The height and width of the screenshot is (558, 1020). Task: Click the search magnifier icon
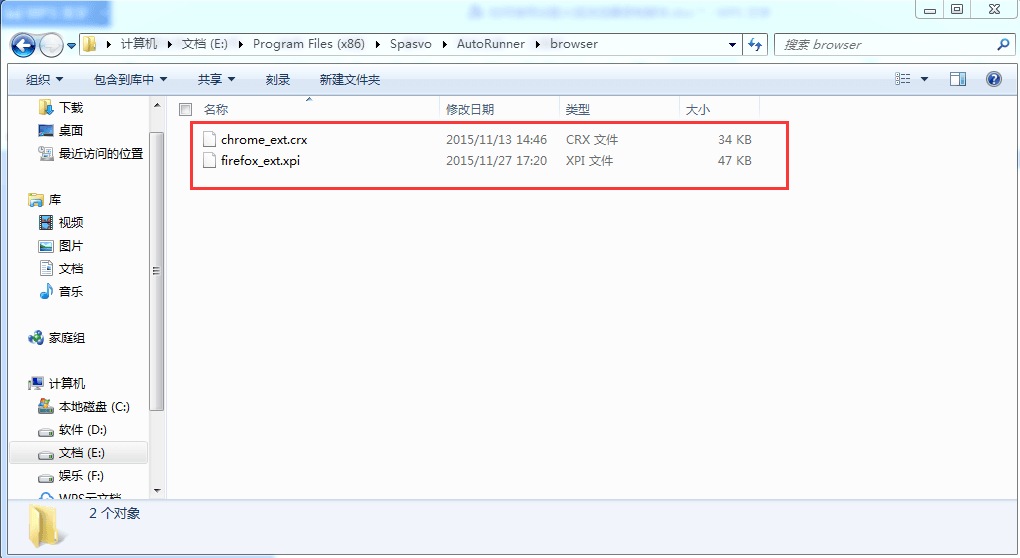tap(1003, 44)
